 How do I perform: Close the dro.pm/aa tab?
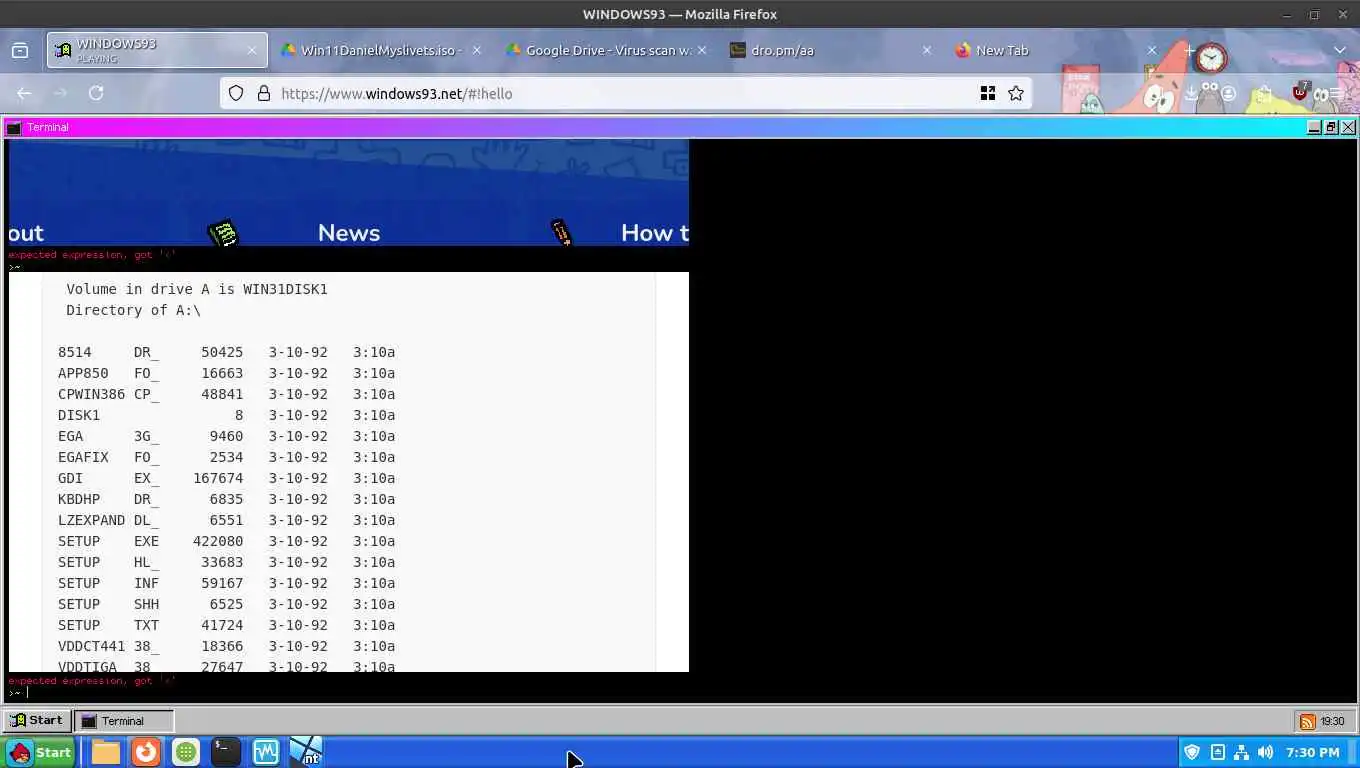tap(926, 50)
